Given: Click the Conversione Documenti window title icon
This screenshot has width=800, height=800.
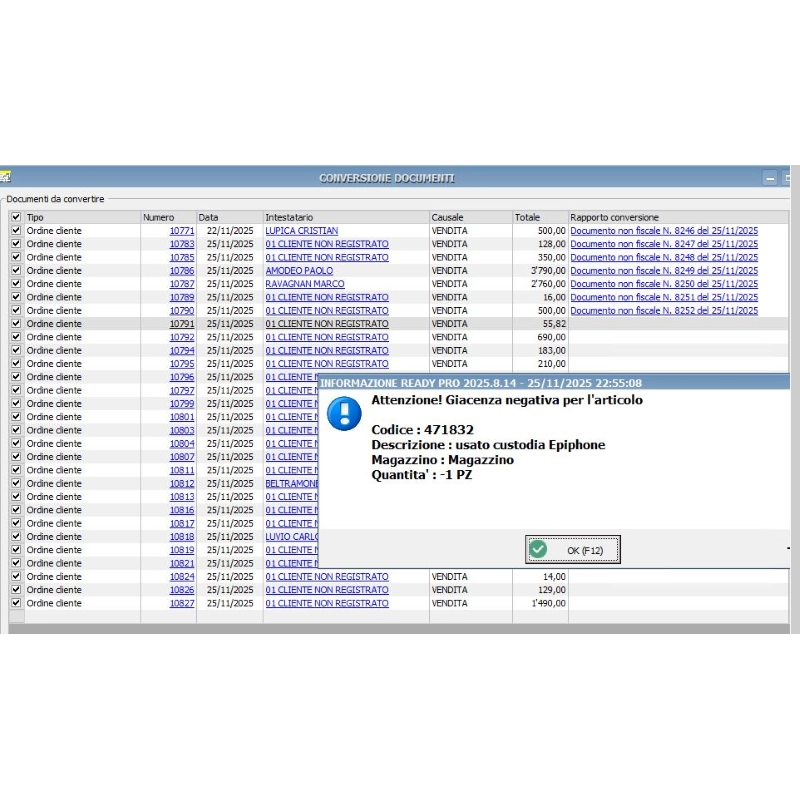Looking at the screenshot, I should click(5, 178).
